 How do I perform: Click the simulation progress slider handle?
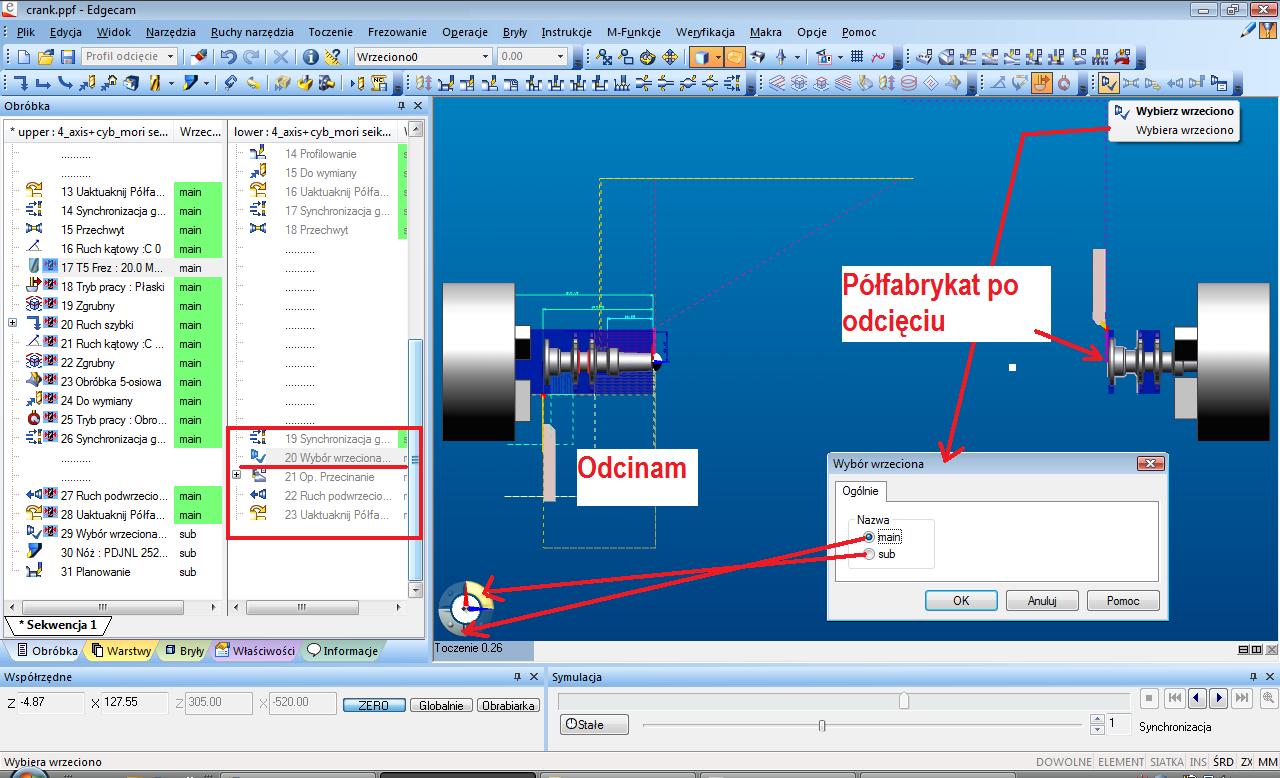coord(904,701)
